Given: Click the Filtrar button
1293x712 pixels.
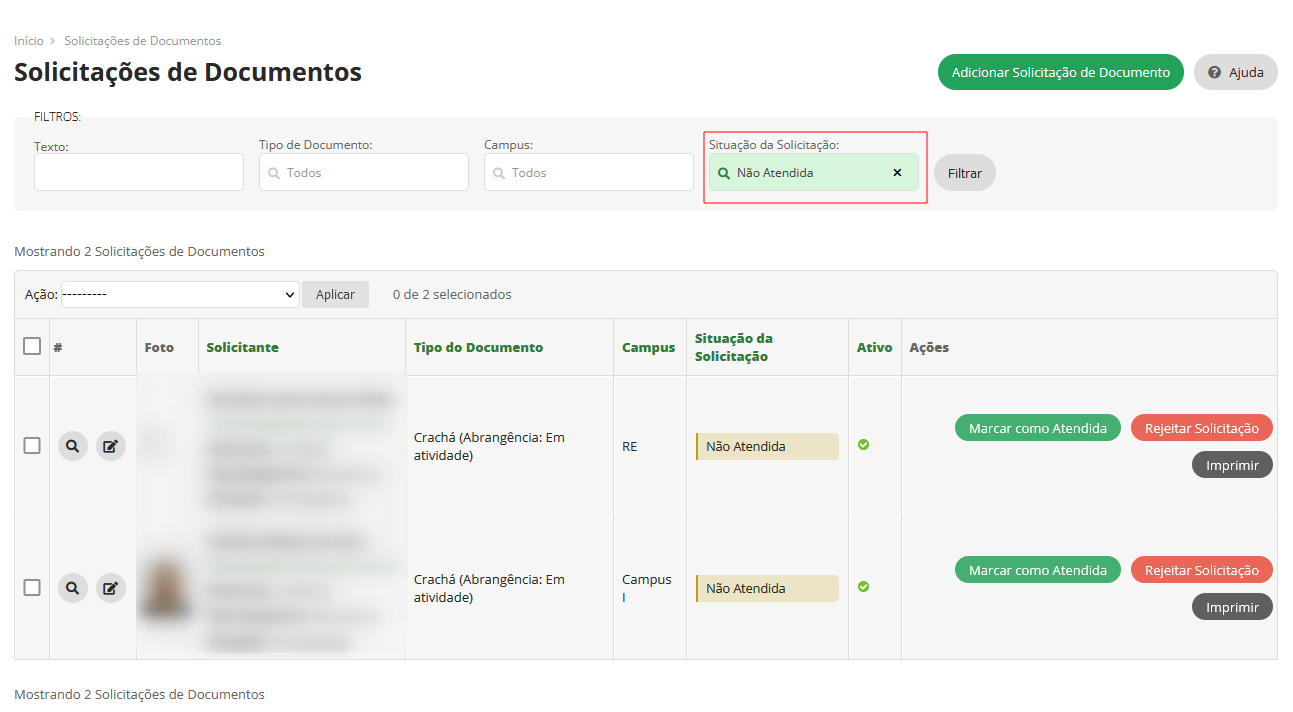Looking at the screenshot, I should click(965, 173).
